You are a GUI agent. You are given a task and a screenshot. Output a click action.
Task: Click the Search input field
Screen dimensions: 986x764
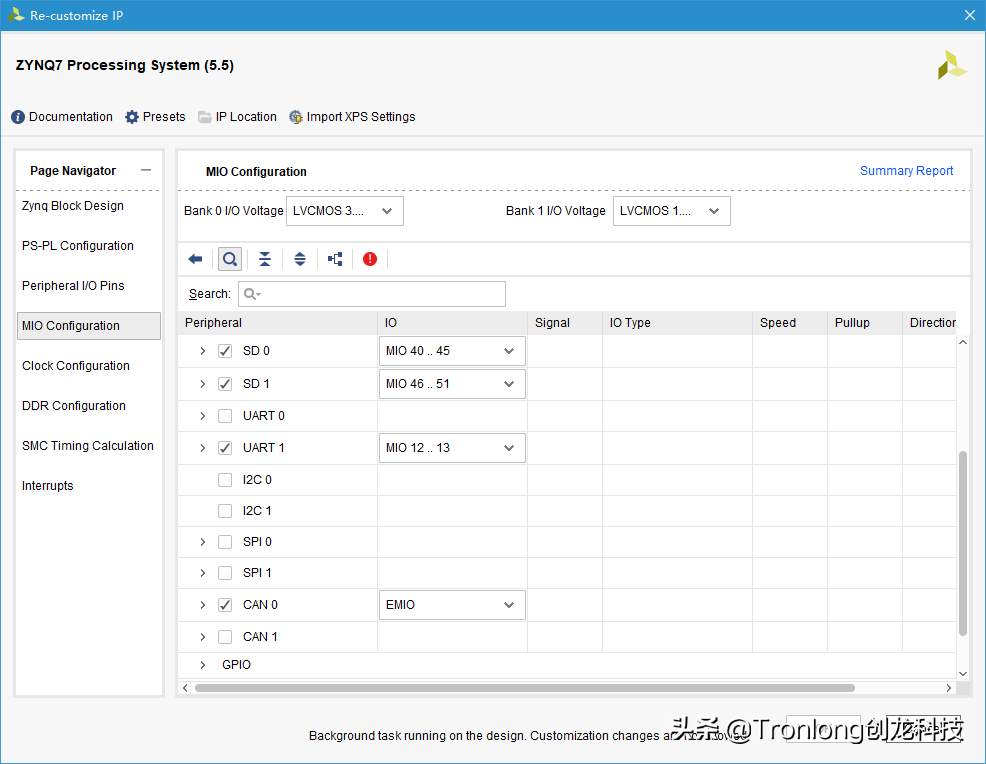coord(372,294)
